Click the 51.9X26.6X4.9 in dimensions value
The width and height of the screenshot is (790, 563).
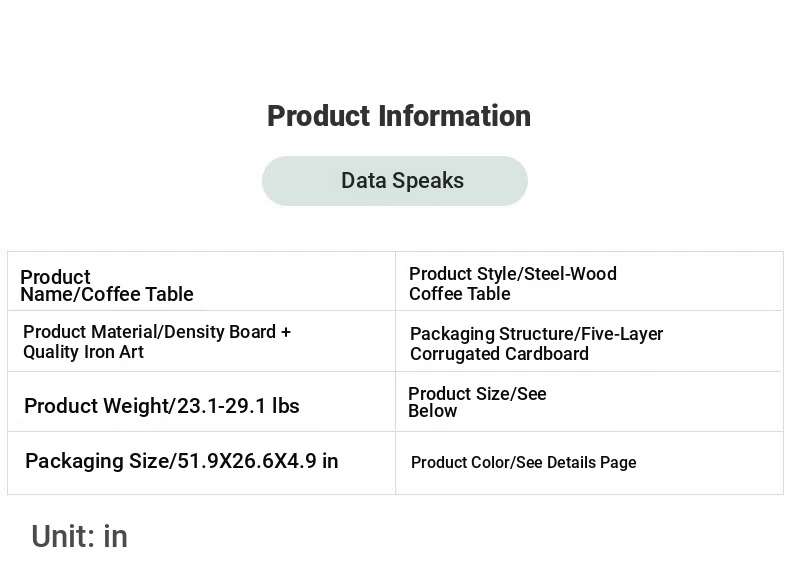258,461
